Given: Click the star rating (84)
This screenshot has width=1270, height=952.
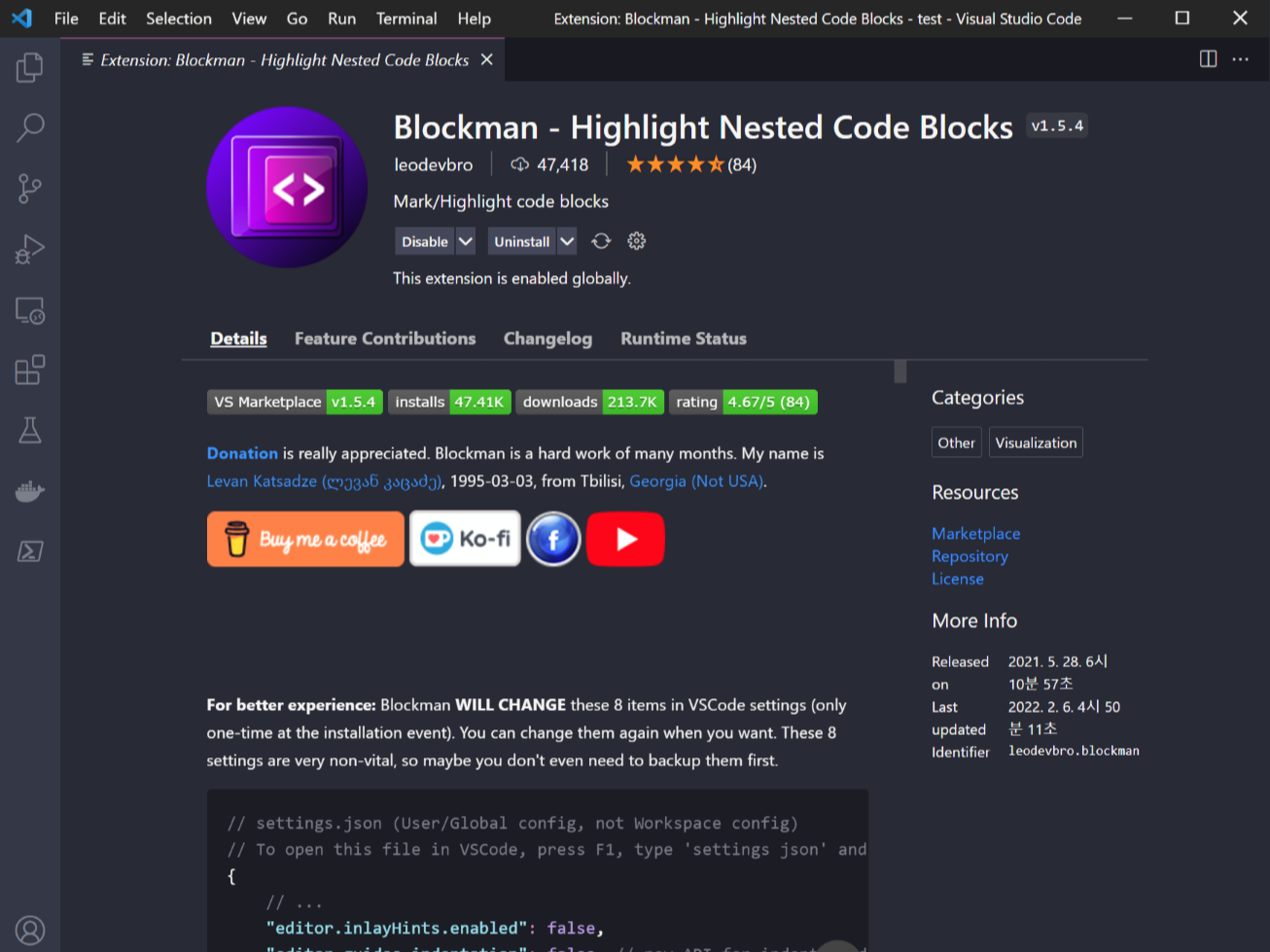Looking at the screenshot, I should coord(690,164).
